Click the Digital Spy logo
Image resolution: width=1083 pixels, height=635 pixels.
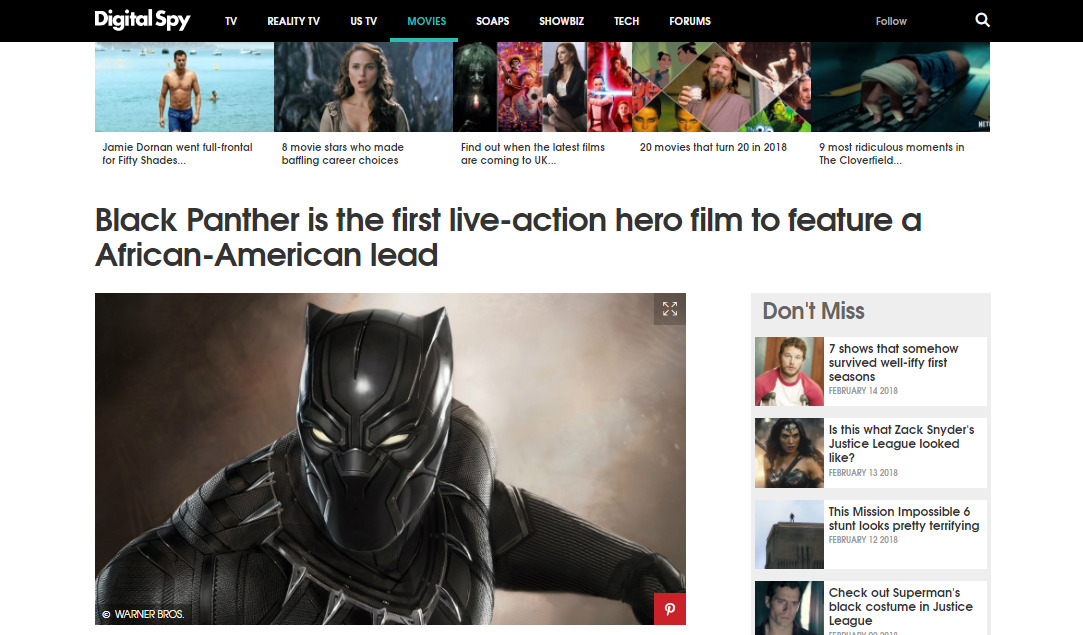pos(142,20)
